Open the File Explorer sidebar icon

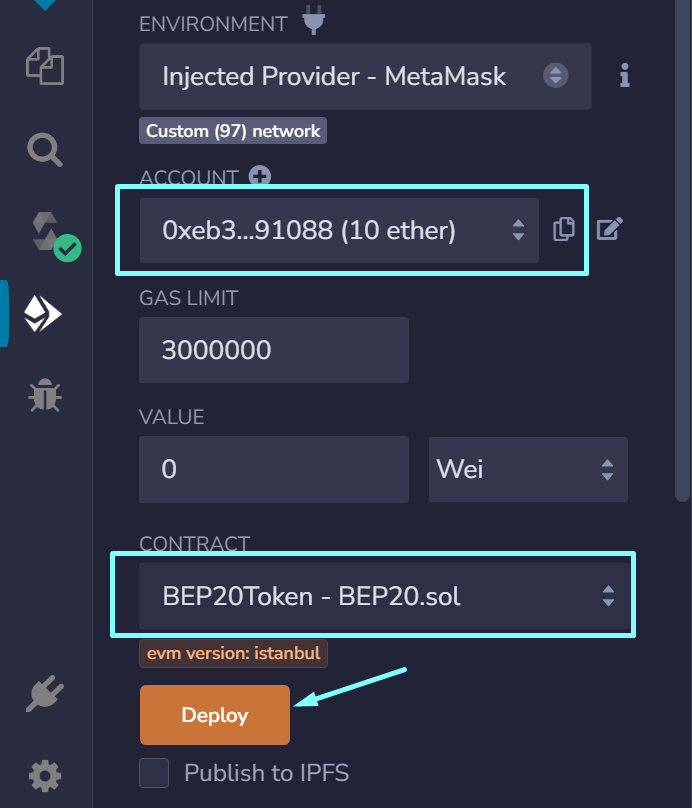coord(45,66)
